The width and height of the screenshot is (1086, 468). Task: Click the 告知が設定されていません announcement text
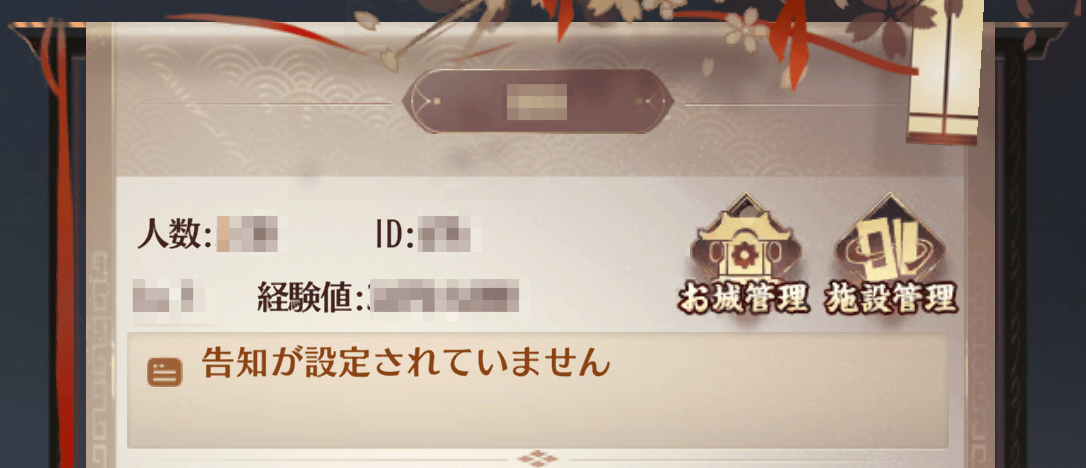pyautogui.click(x=407, y=363)
